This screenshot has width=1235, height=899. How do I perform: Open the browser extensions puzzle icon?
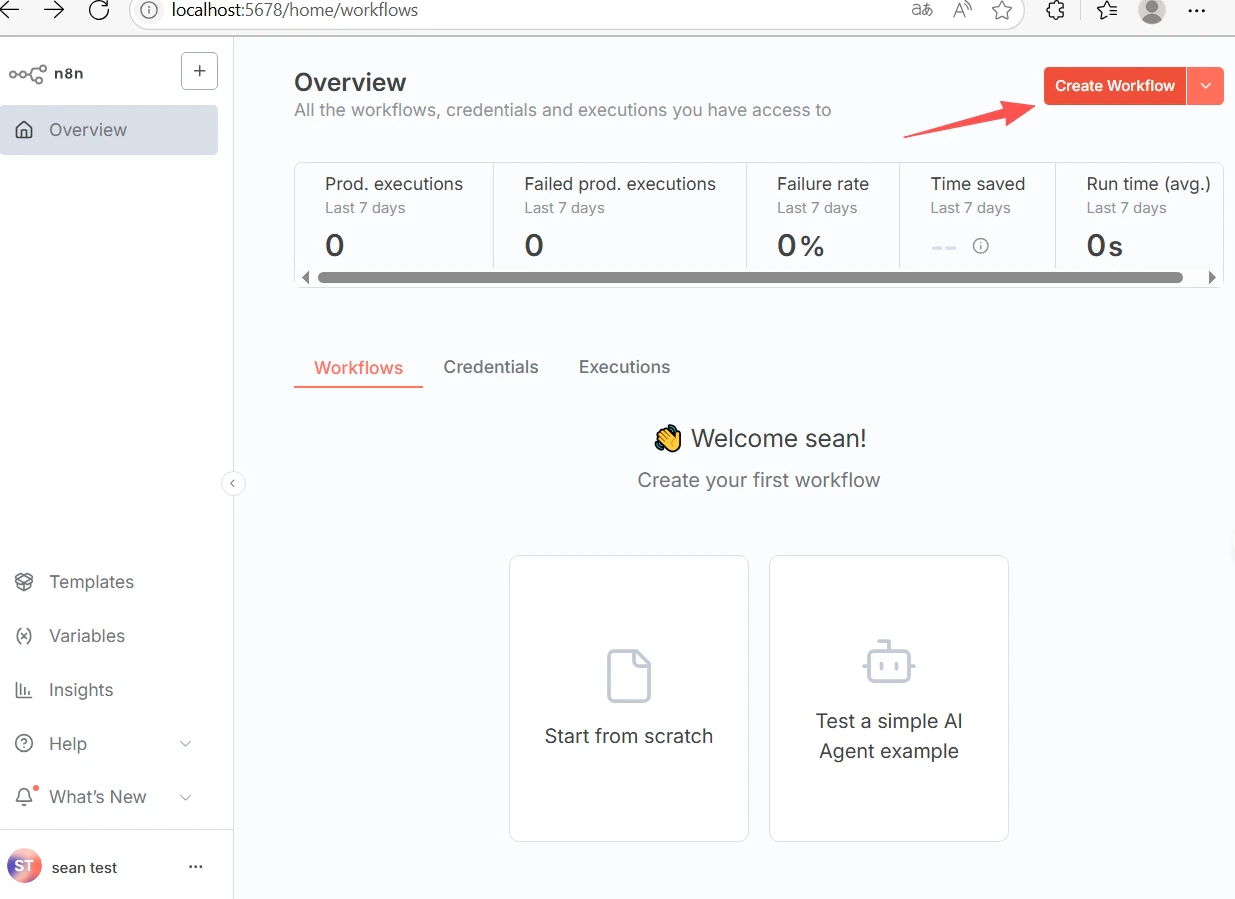(1054, 11)
